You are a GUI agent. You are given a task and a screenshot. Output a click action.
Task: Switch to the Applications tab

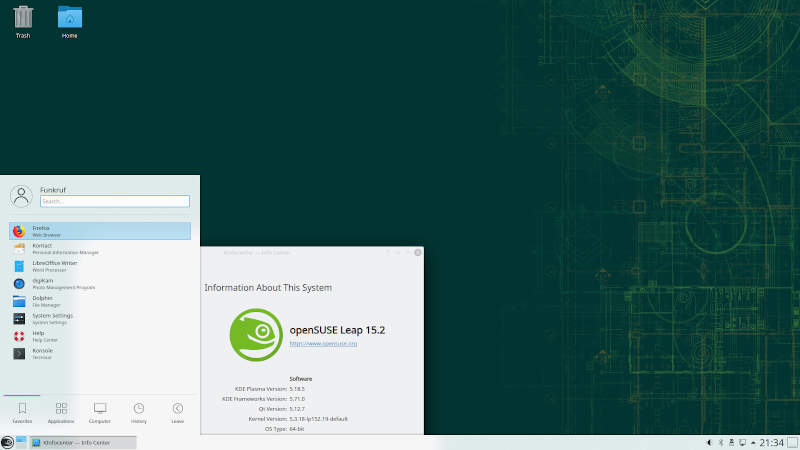pyautogui.click(x=61, y=412)
